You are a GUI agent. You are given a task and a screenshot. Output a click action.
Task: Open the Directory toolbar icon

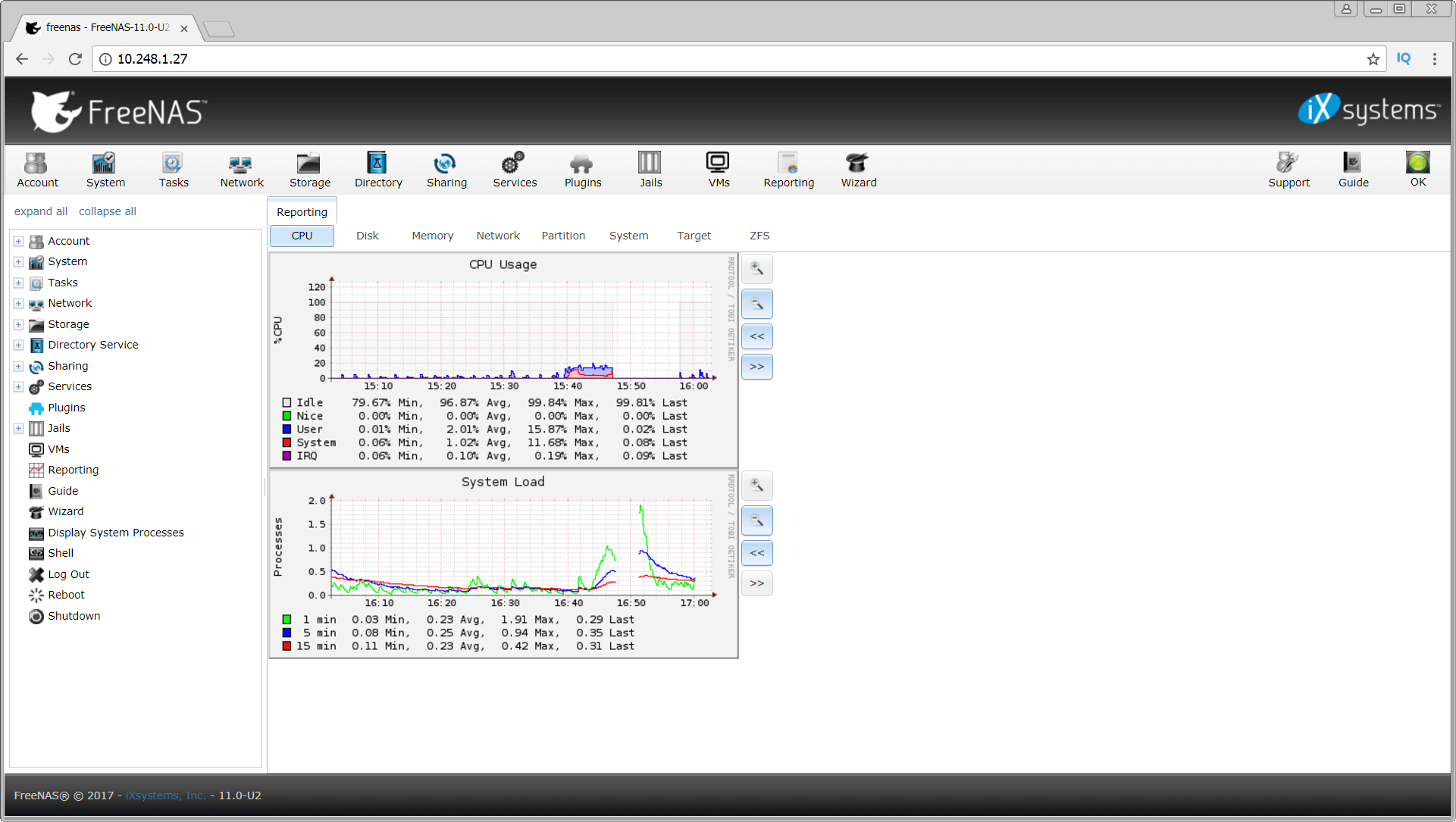pyautogui.click(x=378, y=170)
